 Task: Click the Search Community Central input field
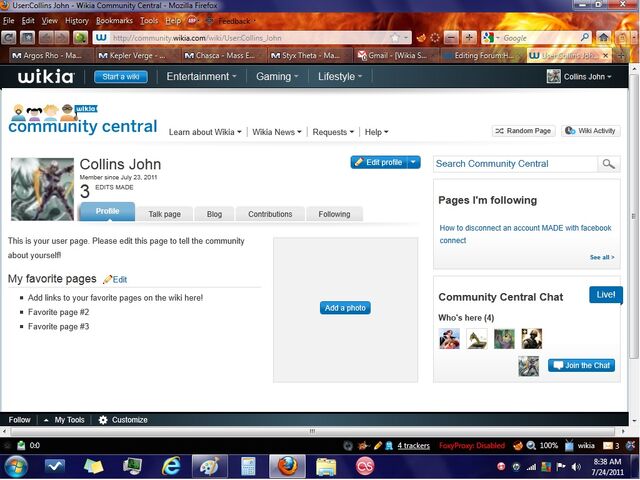click(515, 164)
